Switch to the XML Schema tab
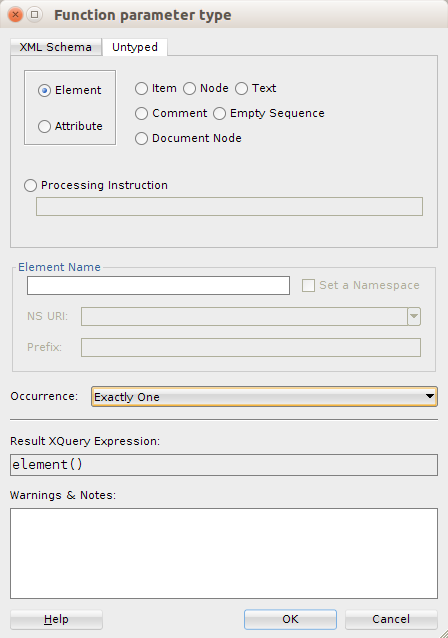This screenshot has height=638, width=448. click(x=56, y=47)
